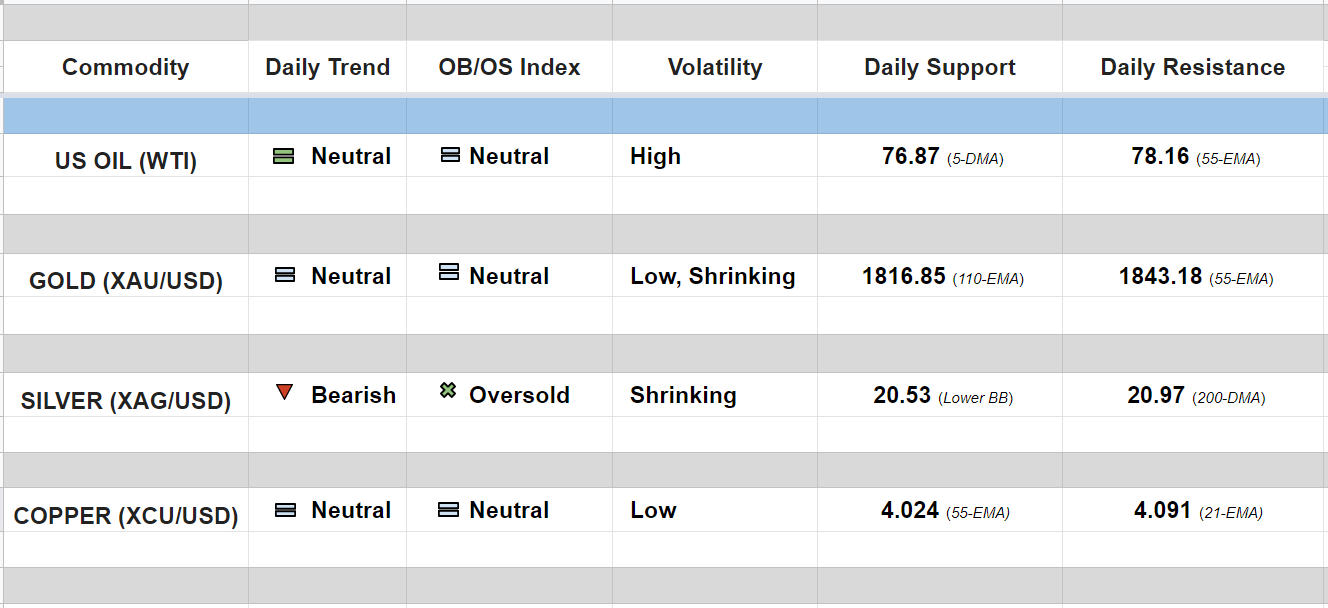This screenshot has height=608, width=1328.
Task: Select the Daily Trend column header
Action: point(327,67)
